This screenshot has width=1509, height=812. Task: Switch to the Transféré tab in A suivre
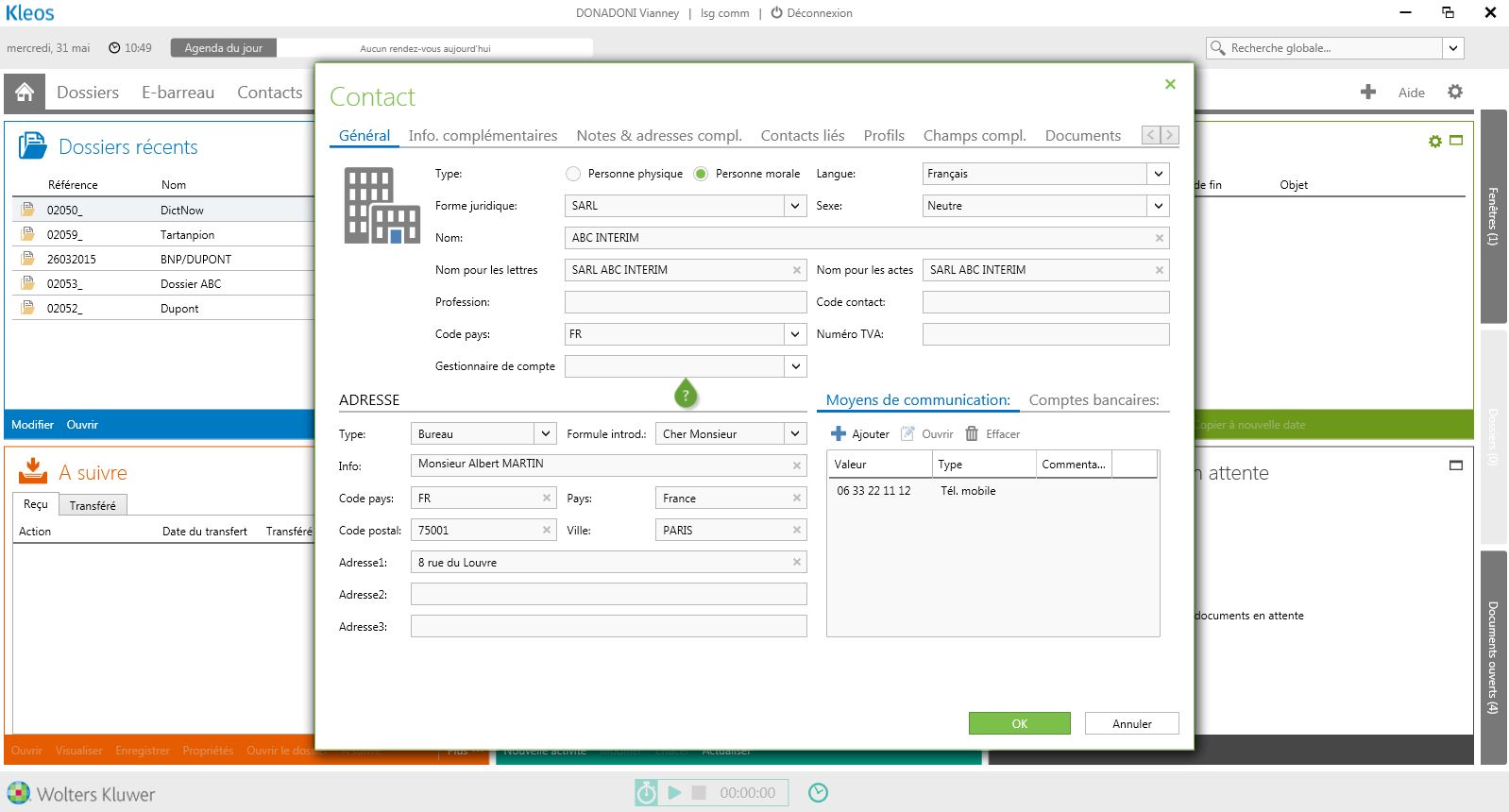click(x=93, y=505)
